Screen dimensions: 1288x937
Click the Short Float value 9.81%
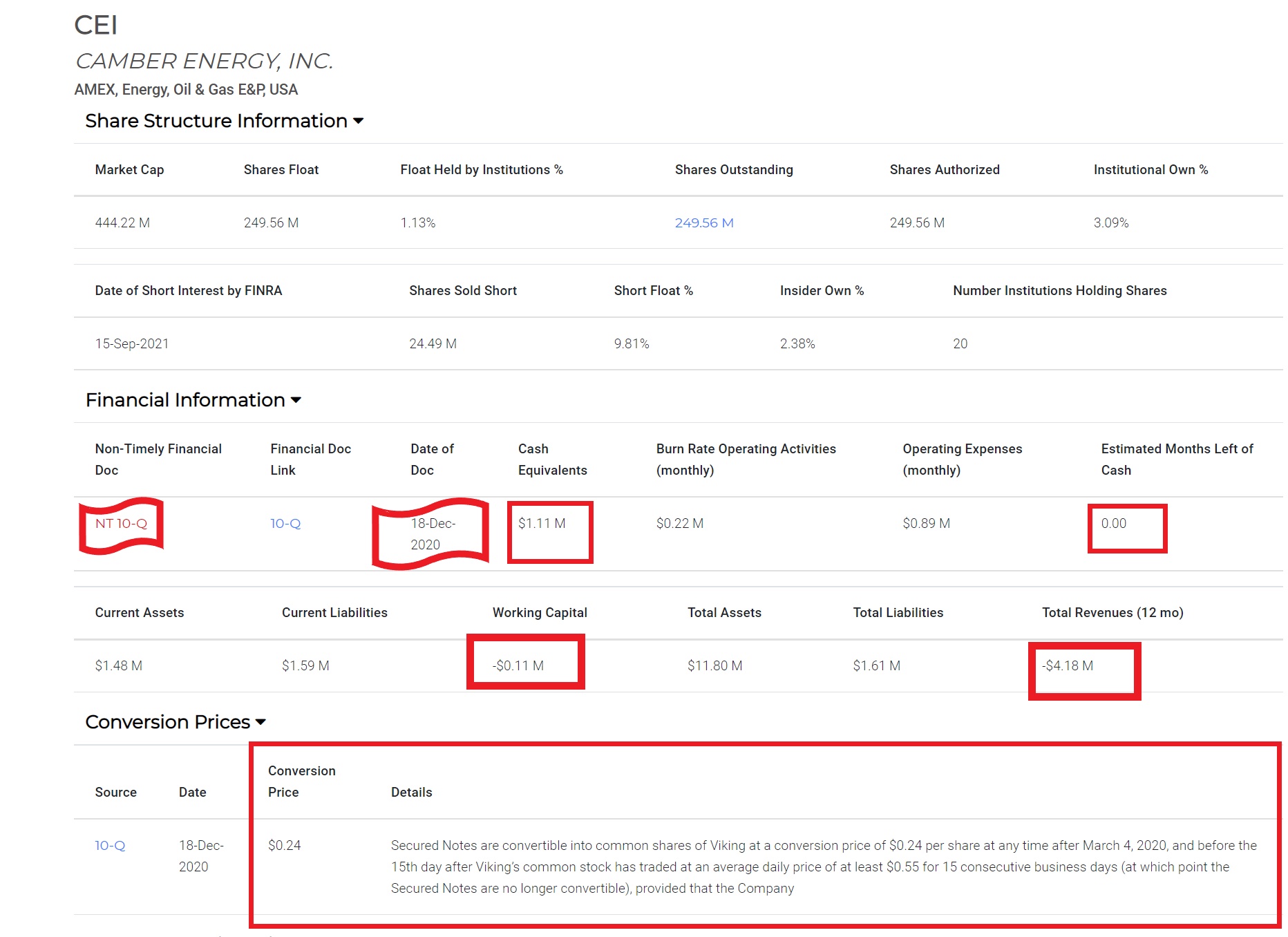(632, 344)
